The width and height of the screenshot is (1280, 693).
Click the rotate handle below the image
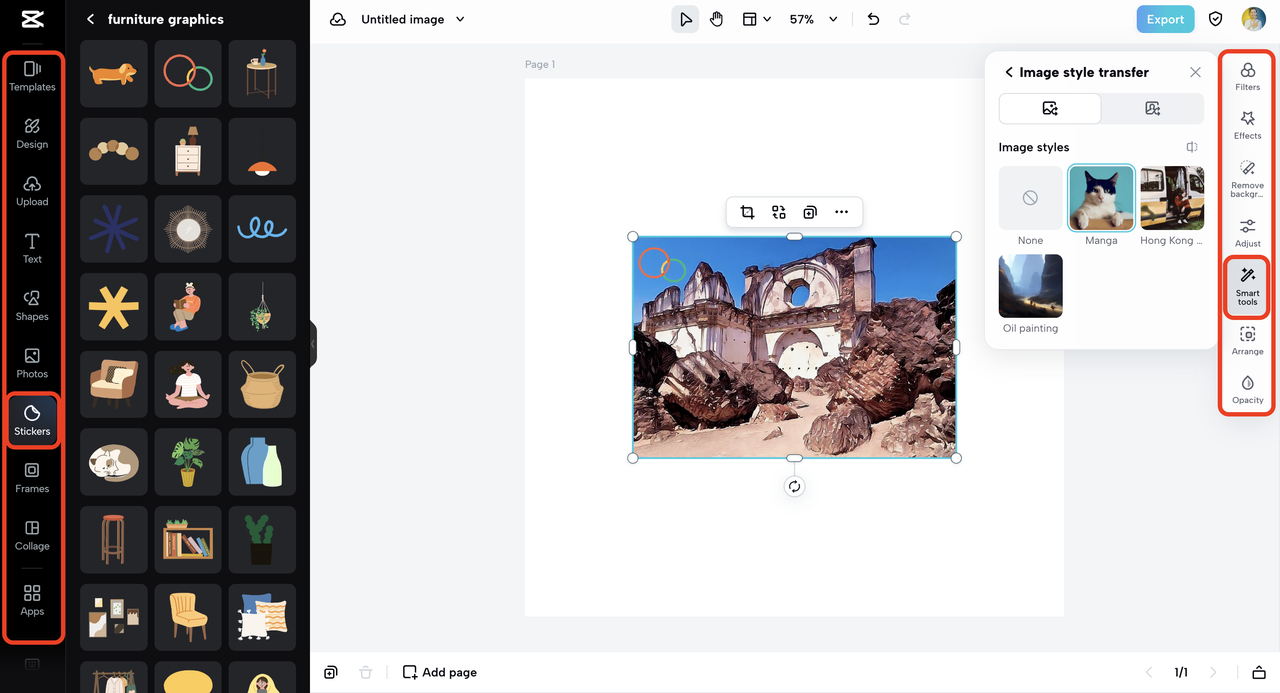click(x=794, y=487)
